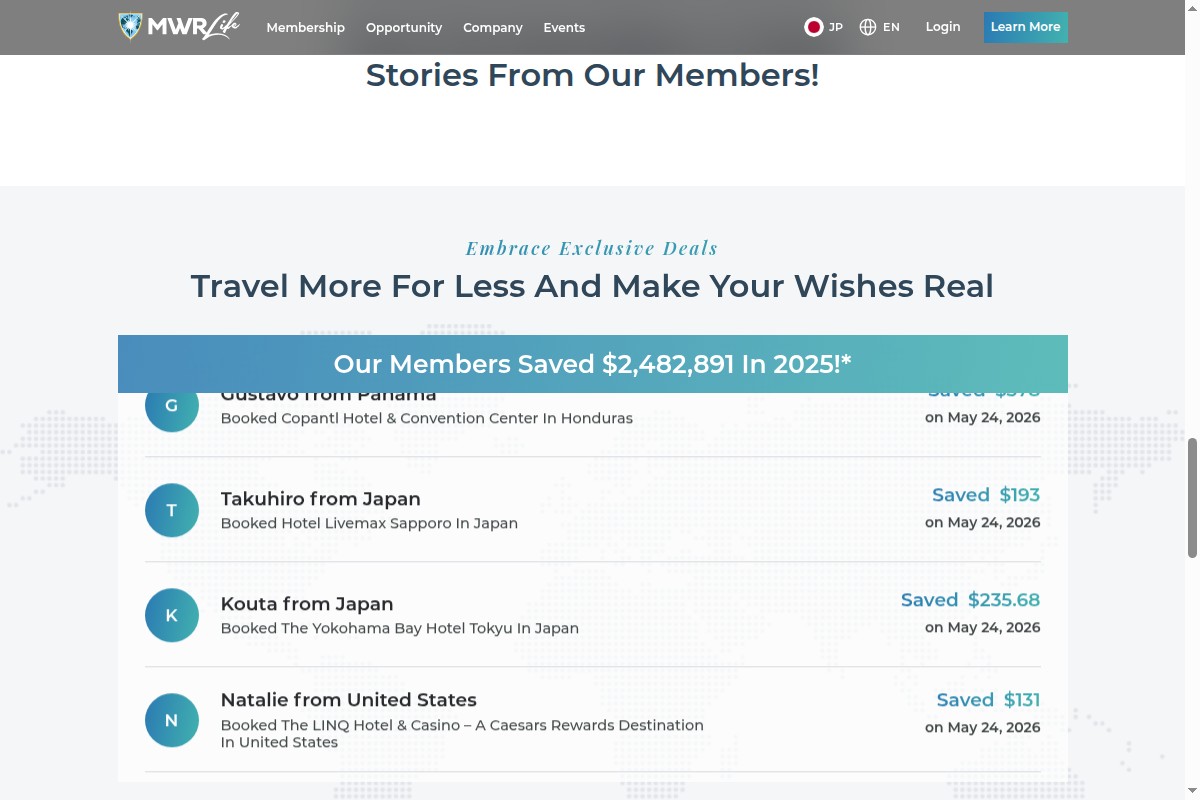1200x800 pixels.
Task: Click the MWR Life logo
Action: tap(179, 27)
